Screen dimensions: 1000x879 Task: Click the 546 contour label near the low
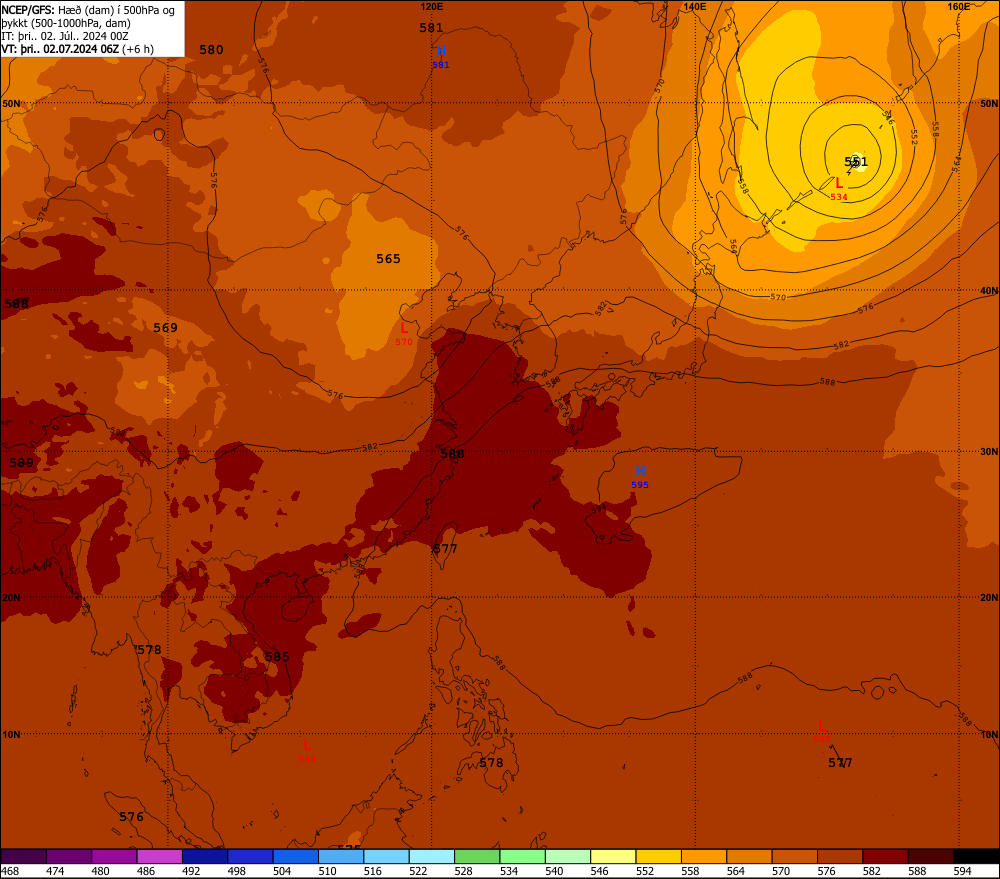click(888, 117)
